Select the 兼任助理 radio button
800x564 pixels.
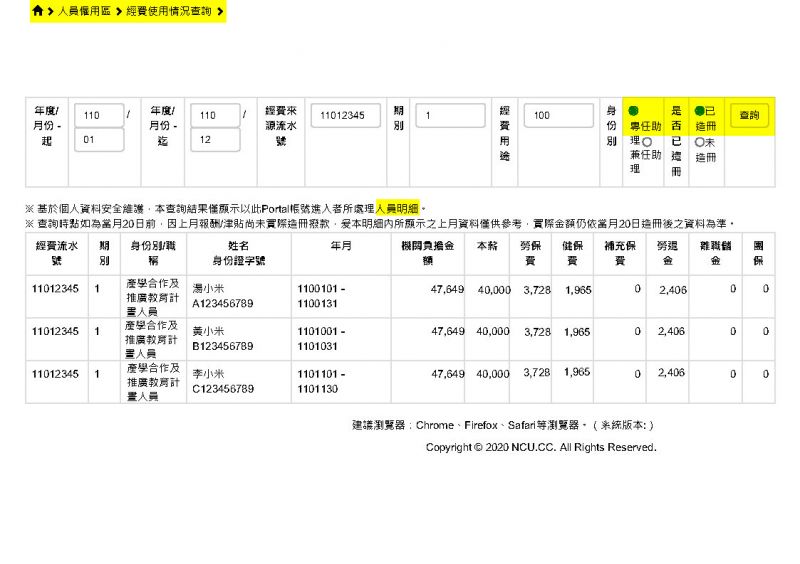tap(647, 142)
